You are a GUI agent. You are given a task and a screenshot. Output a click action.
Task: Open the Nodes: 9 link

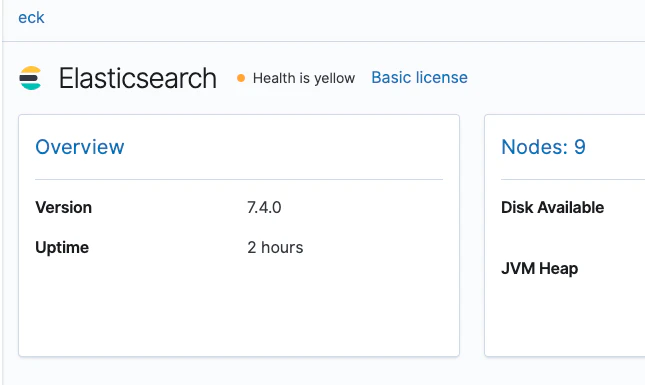point(543,147)
